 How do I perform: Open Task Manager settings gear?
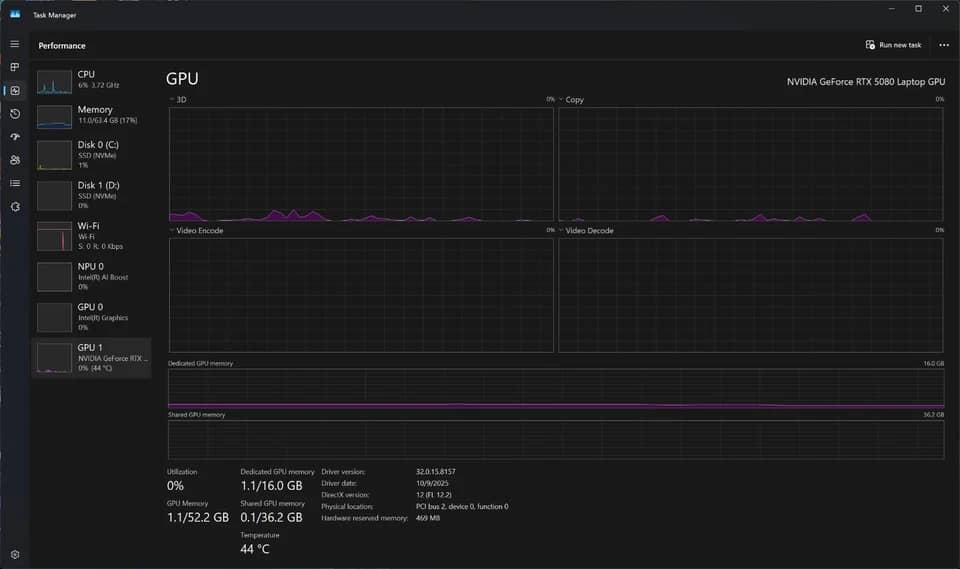(15, 554)
